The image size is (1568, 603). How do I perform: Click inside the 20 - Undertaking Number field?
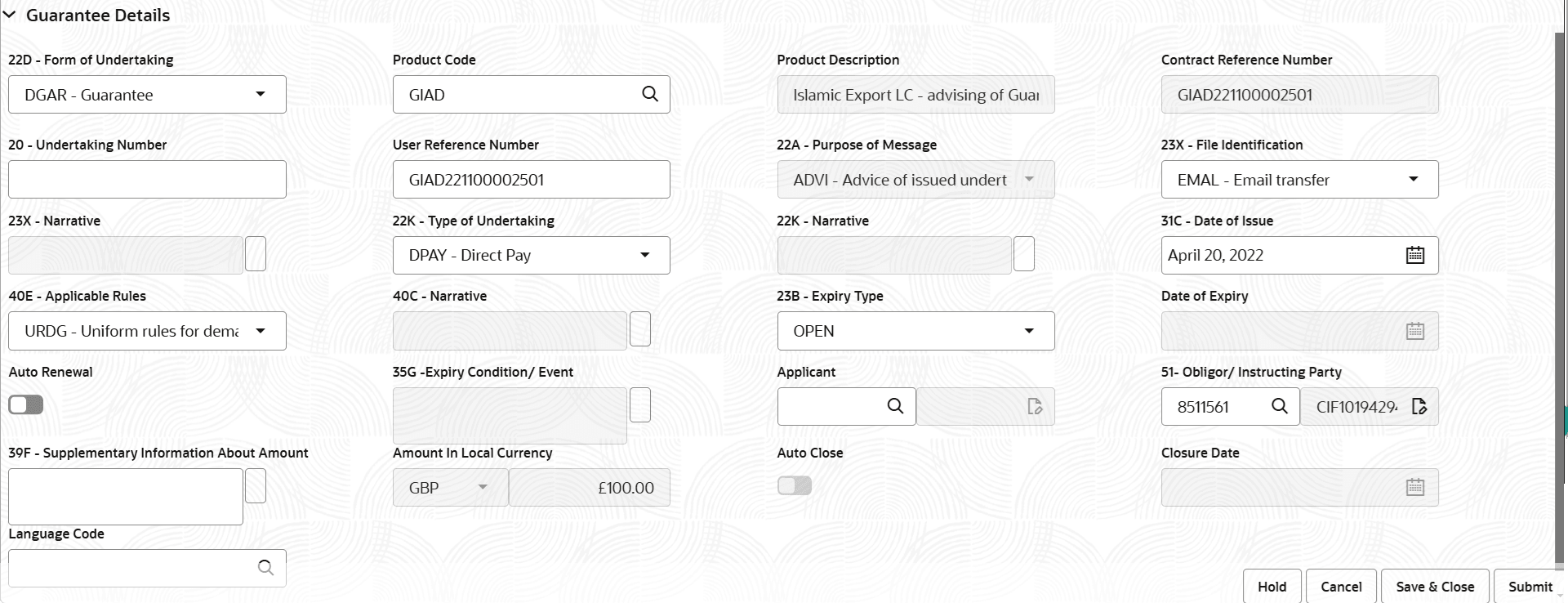point(147,179)
